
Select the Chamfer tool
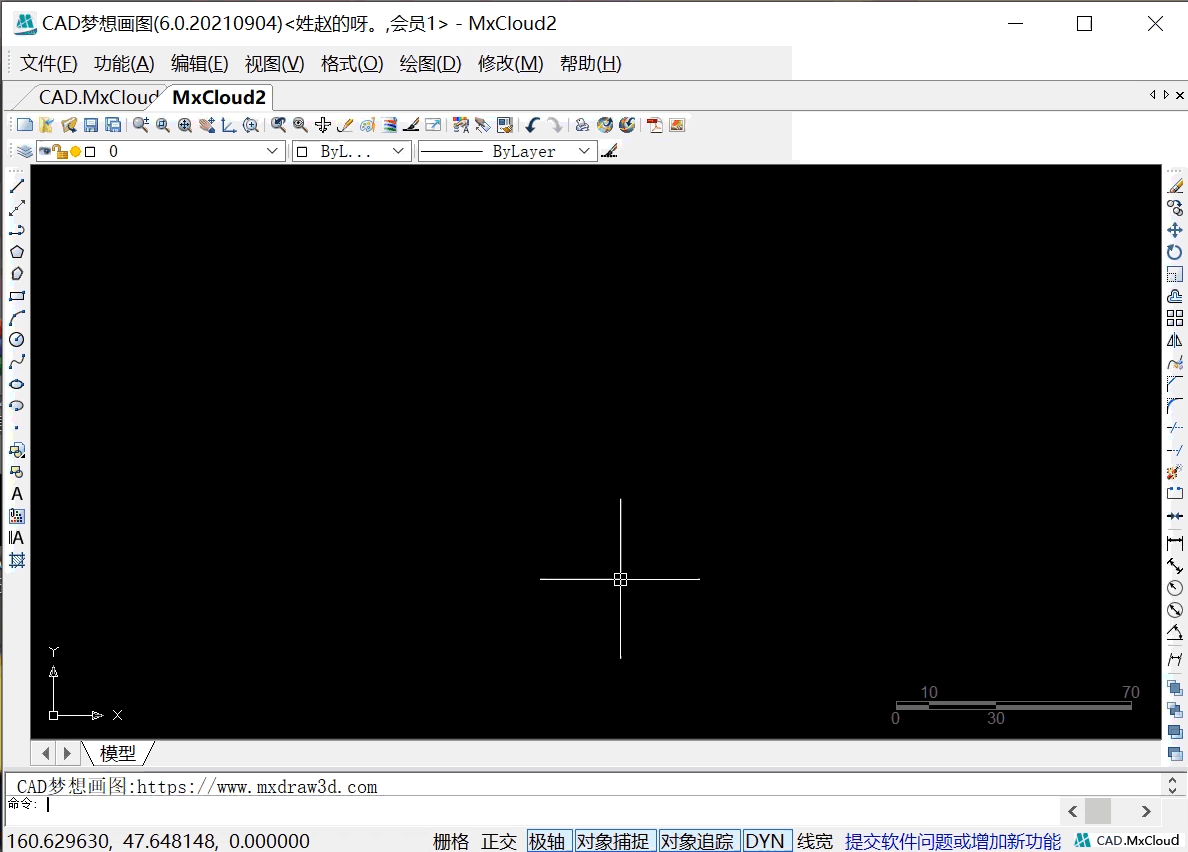click(x=1174, y=384)
